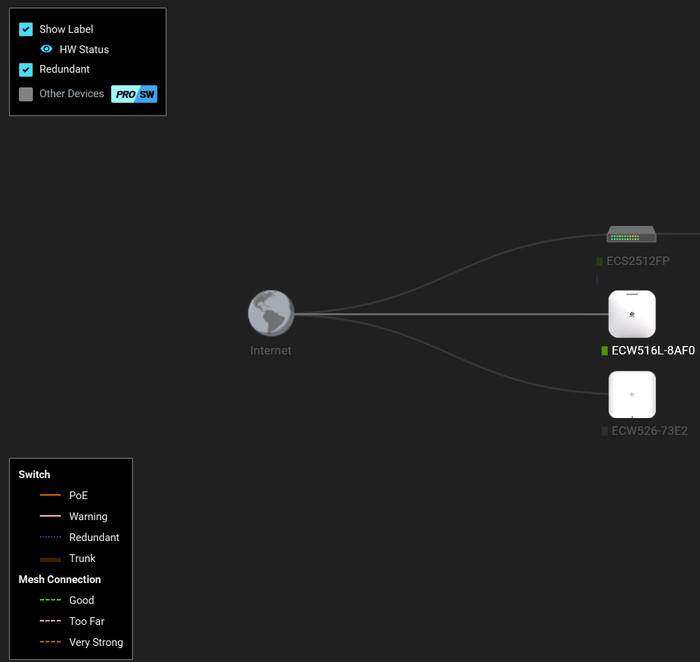
Task: Click the ECS2512FP device label
Action: [638, 261]
